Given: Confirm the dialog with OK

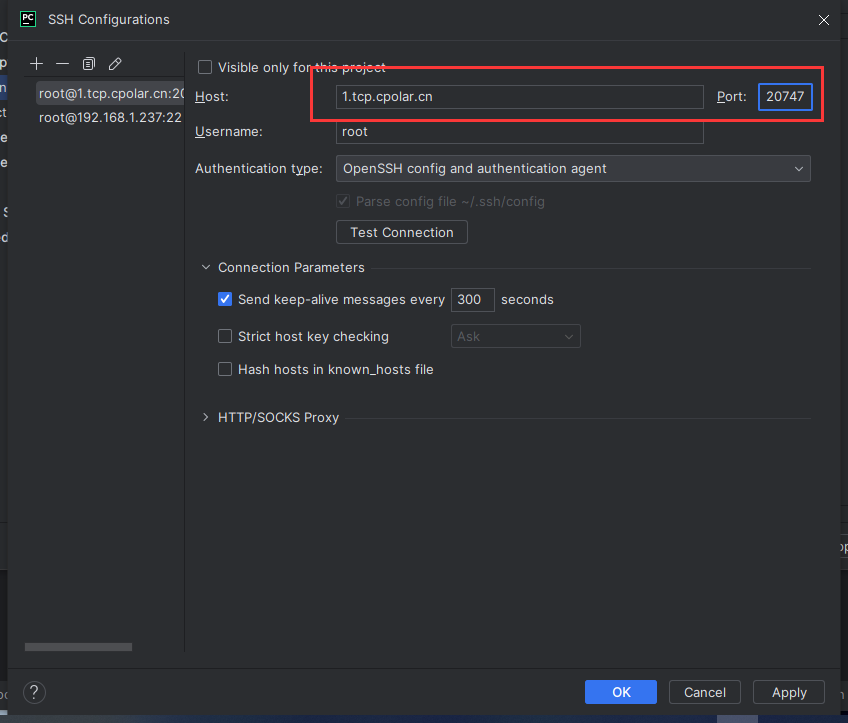Looking at the screenshot, I should (x=621, y=692).
